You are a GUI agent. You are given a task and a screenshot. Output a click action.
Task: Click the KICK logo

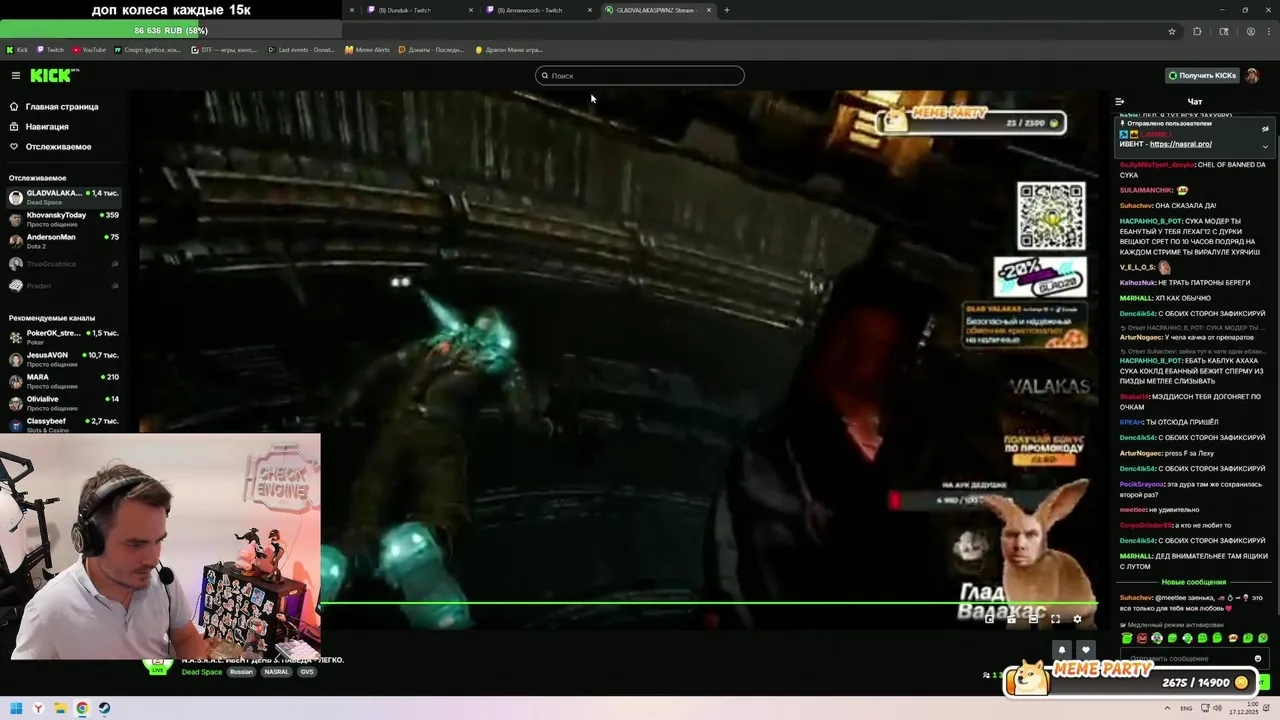[53, 75]
